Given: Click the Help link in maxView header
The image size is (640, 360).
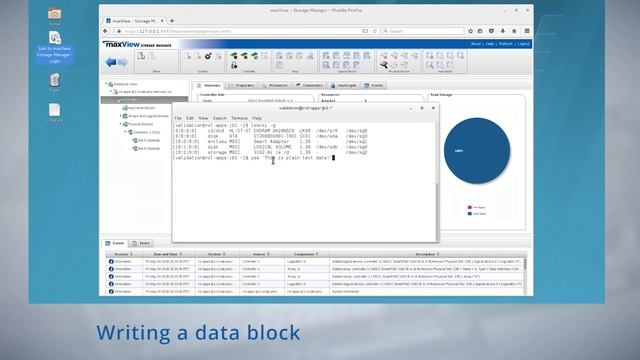Looking at the screenshot, I should [x=490, y=44].
